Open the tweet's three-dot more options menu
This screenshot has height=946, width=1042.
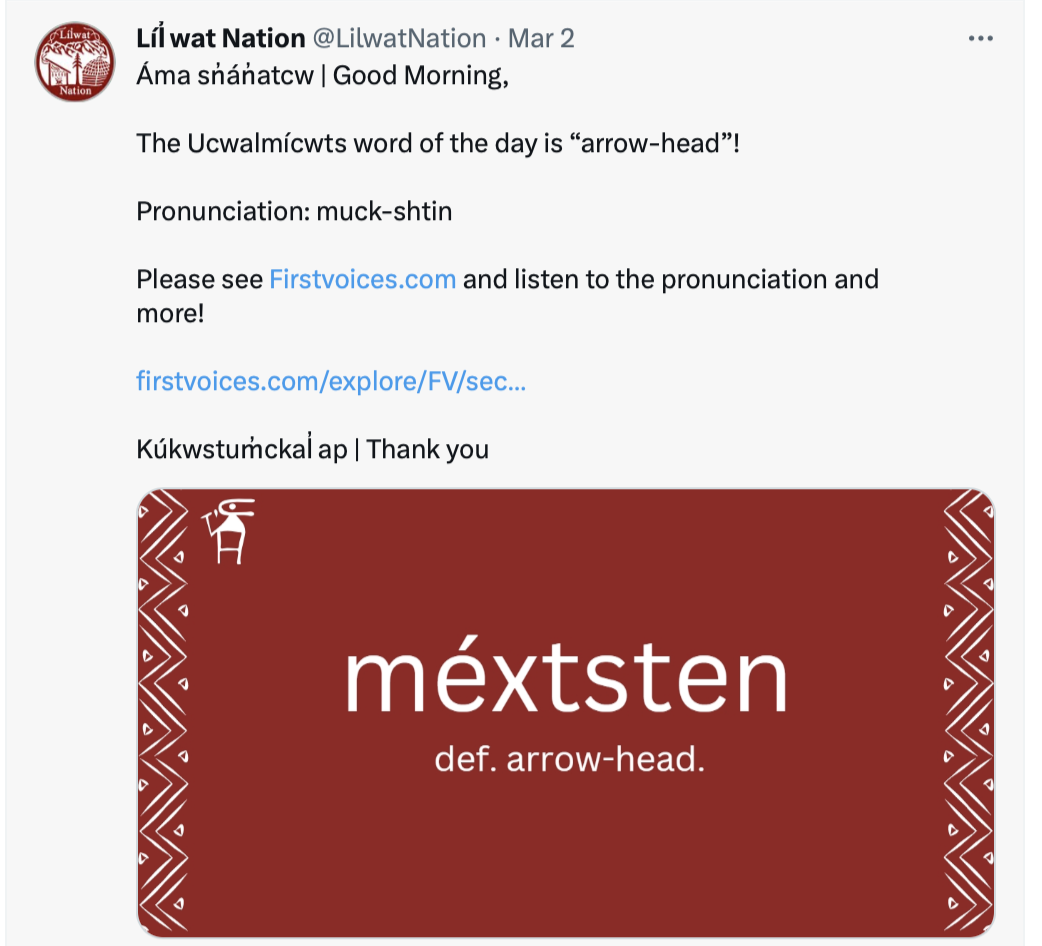click(981, 38)
